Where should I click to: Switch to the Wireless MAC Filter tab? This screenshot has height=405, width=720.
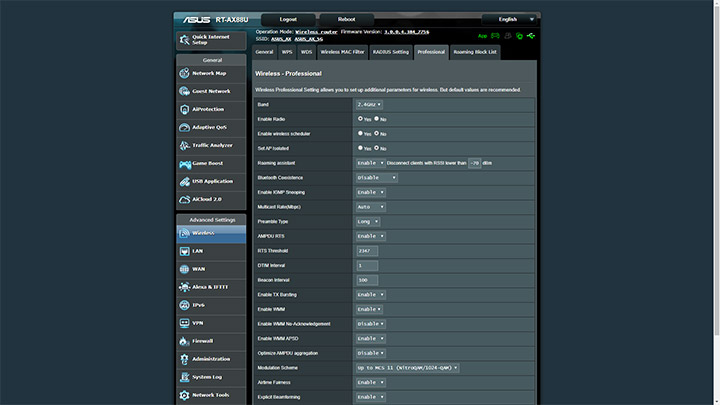pos(342,51)
